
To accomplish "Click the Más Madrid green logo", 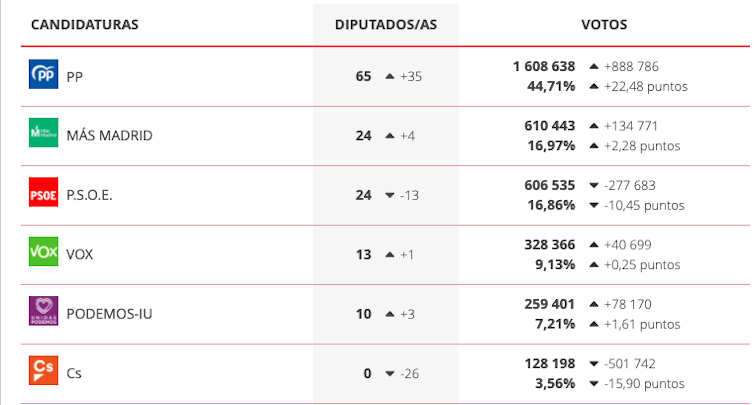I will click(44, 134).
